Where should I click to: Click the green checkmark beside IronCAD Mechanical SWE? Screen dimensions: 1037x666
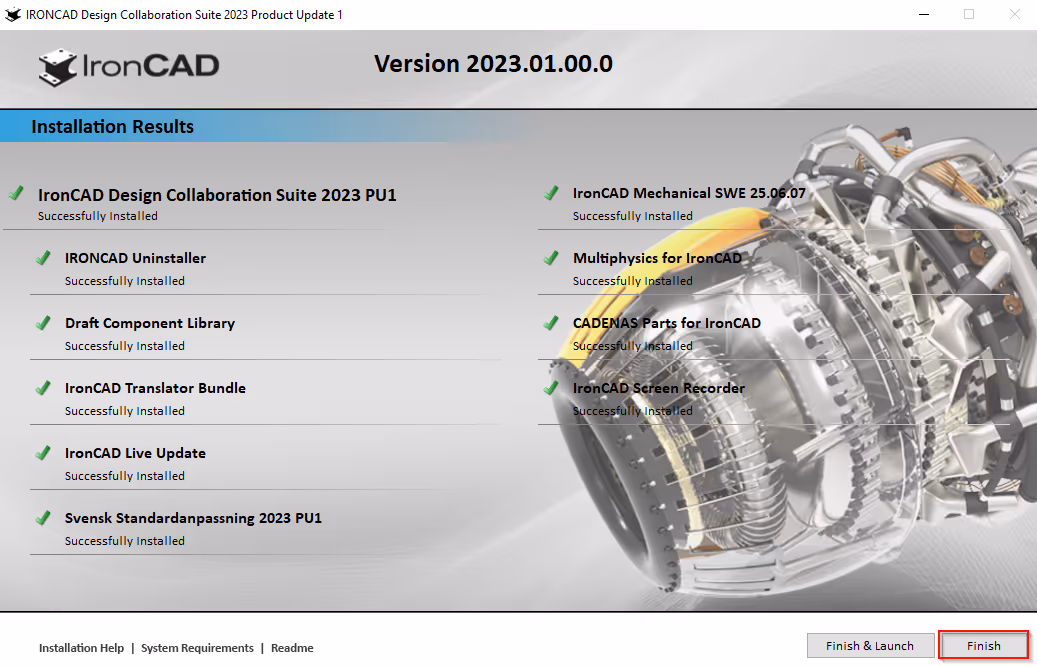551,193
